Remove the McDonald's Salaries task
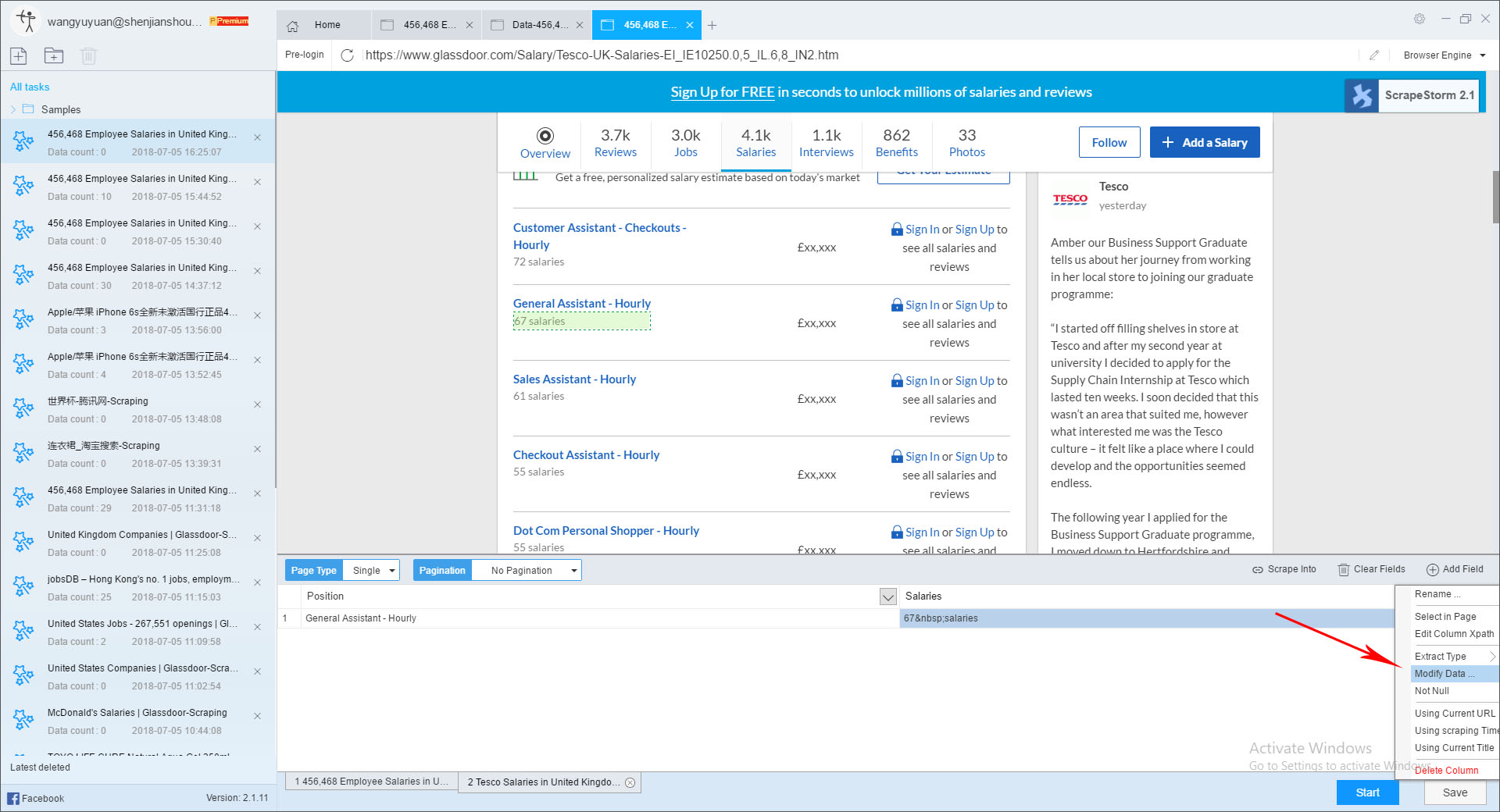Image resolution: width=1500 pixels, height=812 pixels. point(257,716)
